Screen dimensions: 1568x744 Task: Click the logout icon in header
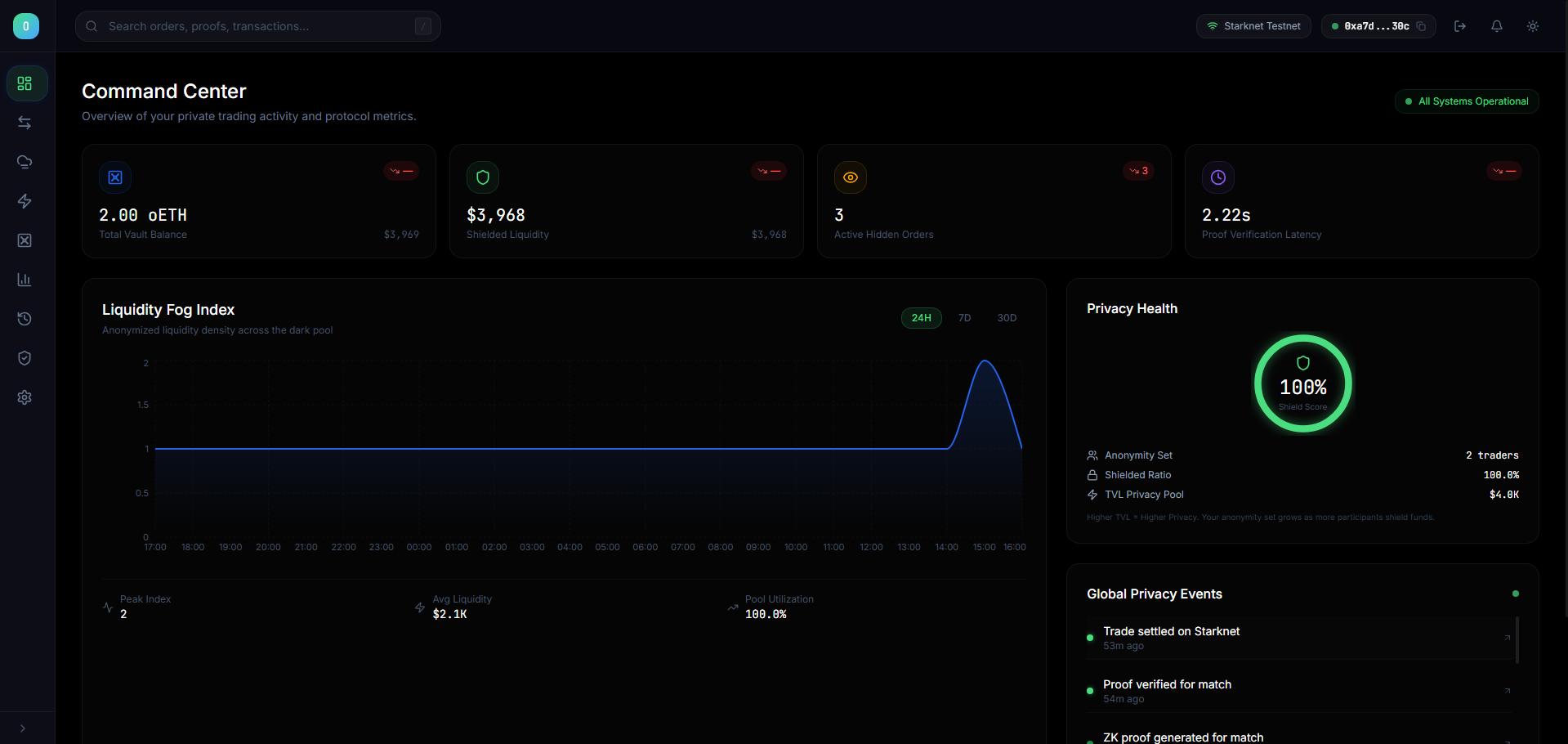coord(1460,26)
